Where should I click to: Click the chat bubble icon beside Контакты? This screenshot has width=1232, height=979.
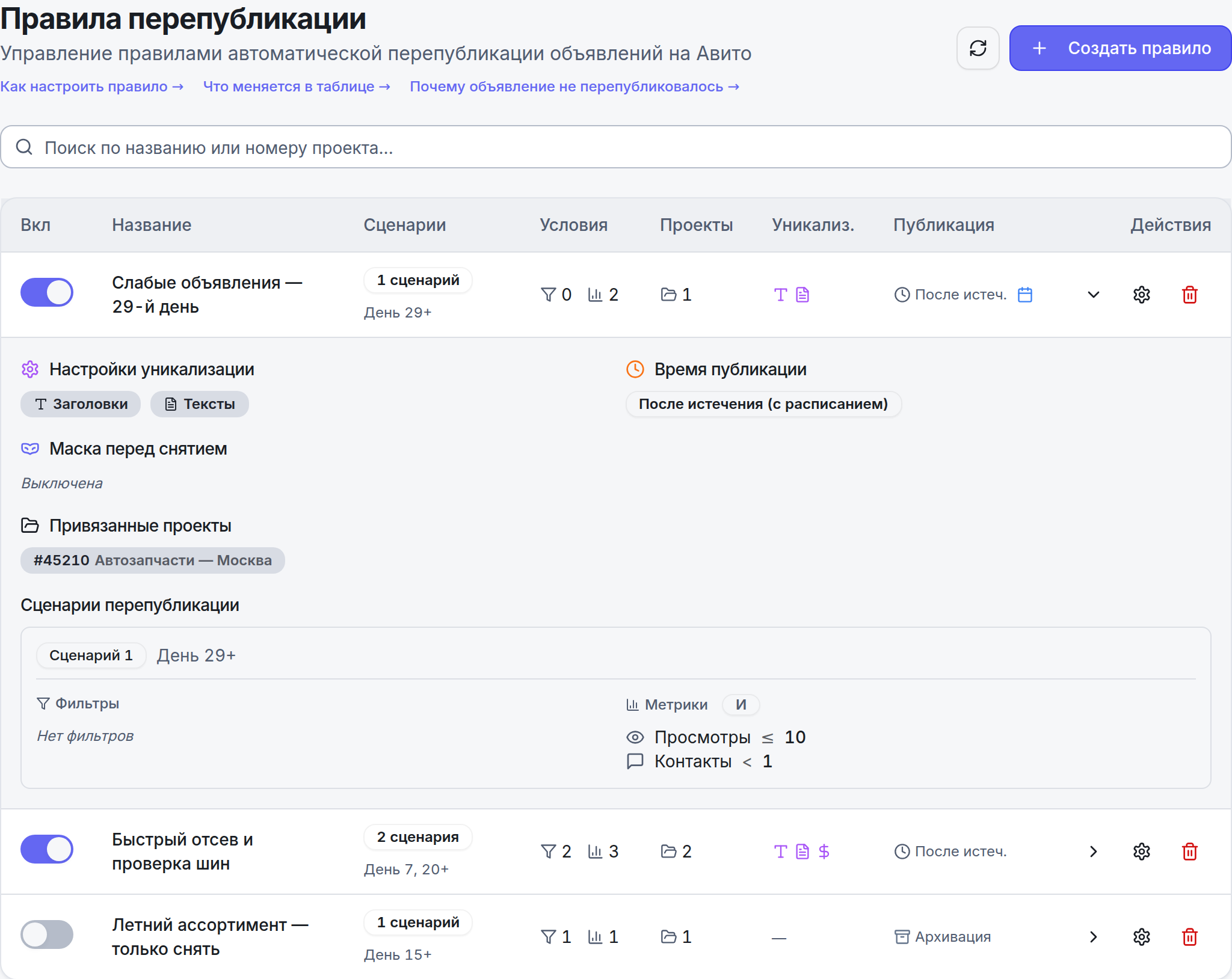(x=635, y=761)
